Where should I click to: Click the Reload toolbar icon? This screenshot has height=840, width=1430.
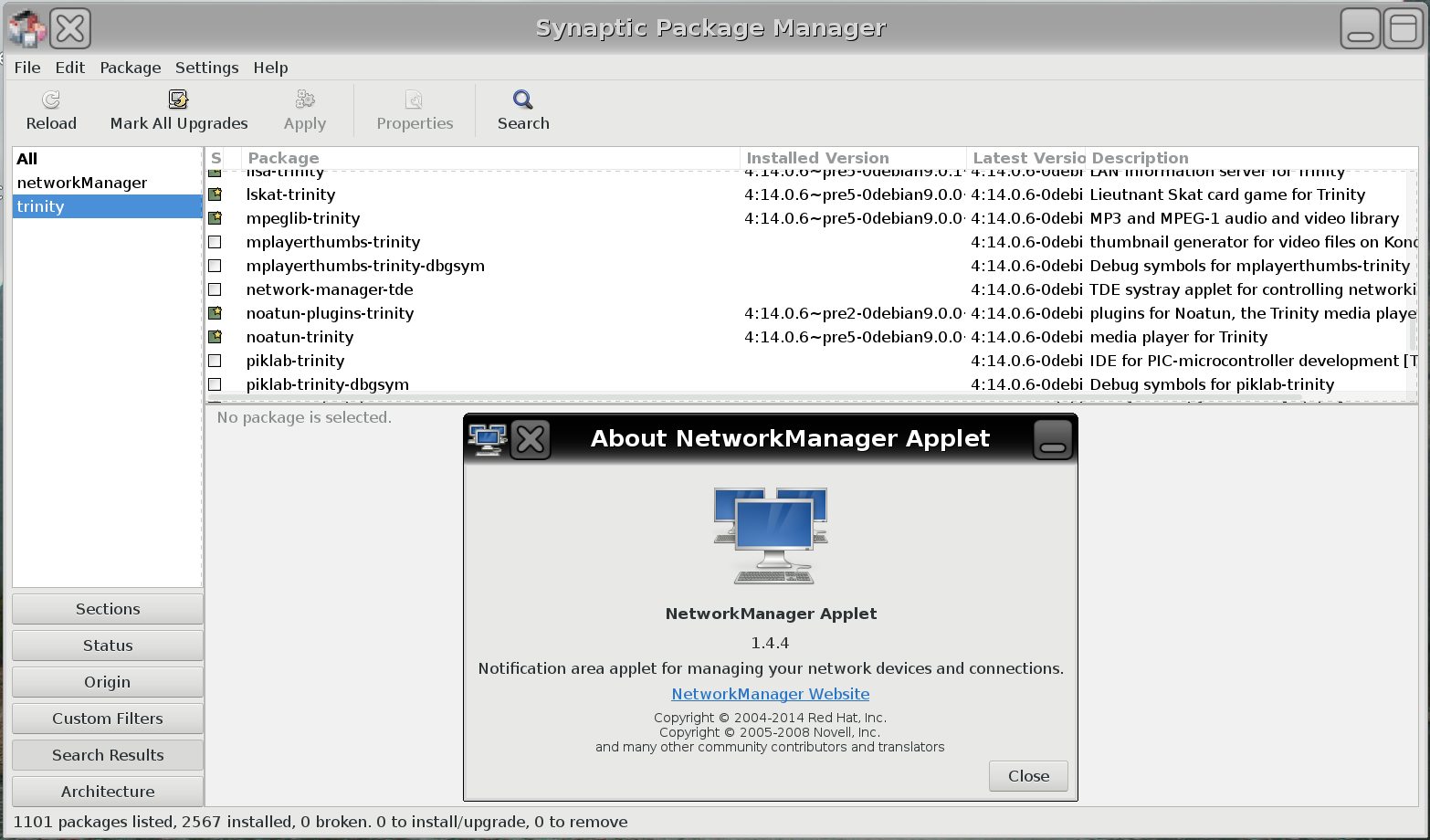[51, 100]
